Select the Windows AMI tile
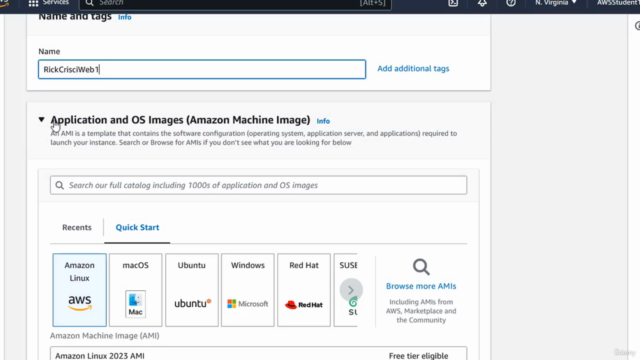This screenshot has width=640, height=360. coord(248,290)
